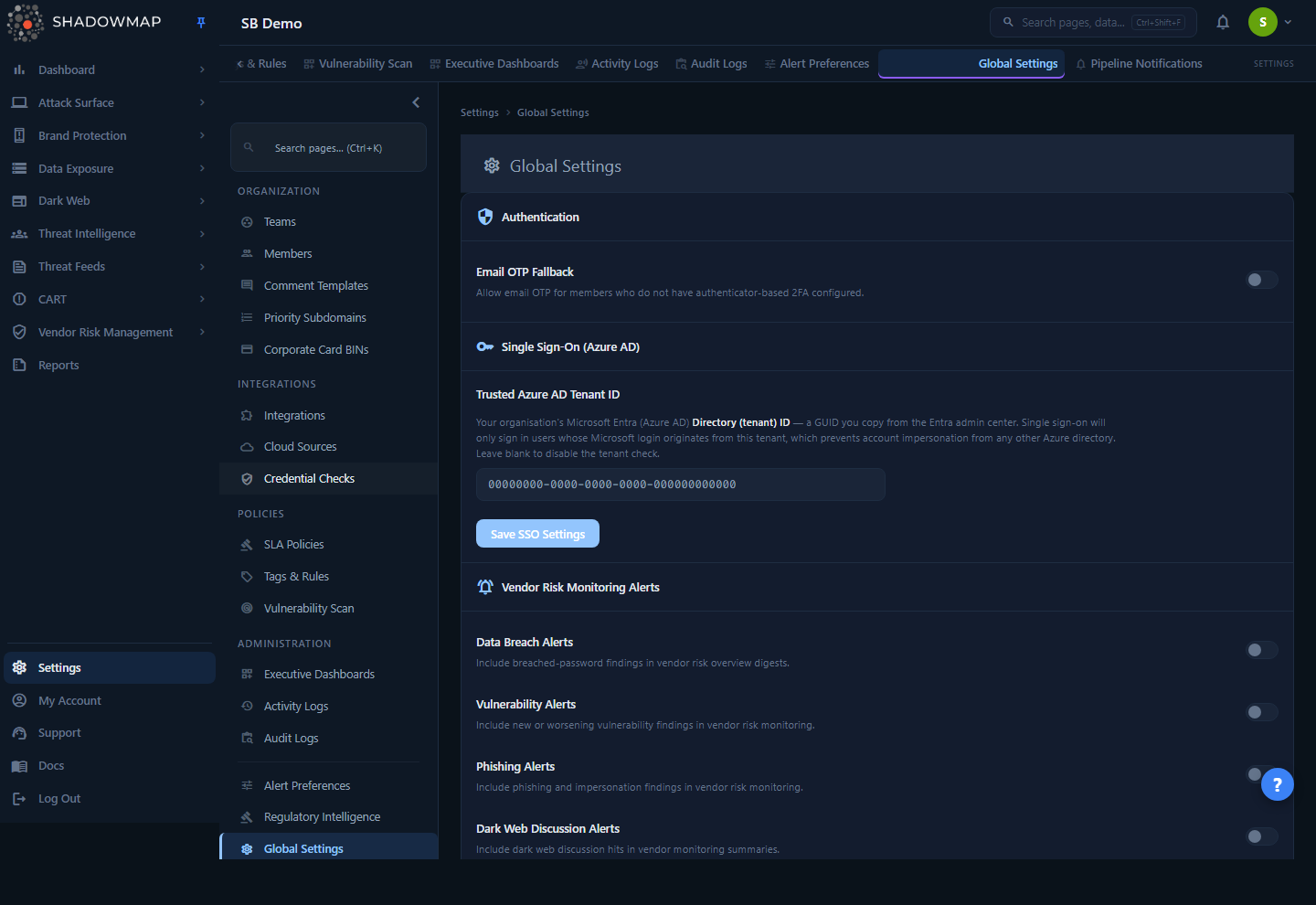Click the SB Demo workspace title
Screen dimensions: 1316x905
click(271, 24)
